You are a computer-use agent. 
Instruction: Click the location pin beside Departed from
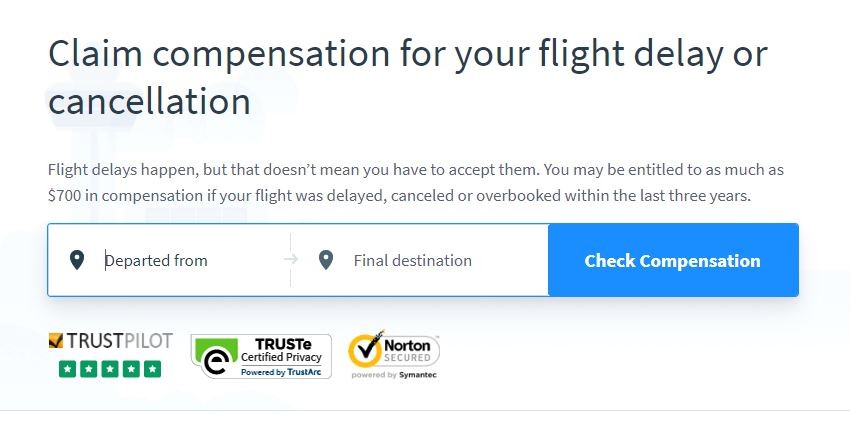click(77, 260)
